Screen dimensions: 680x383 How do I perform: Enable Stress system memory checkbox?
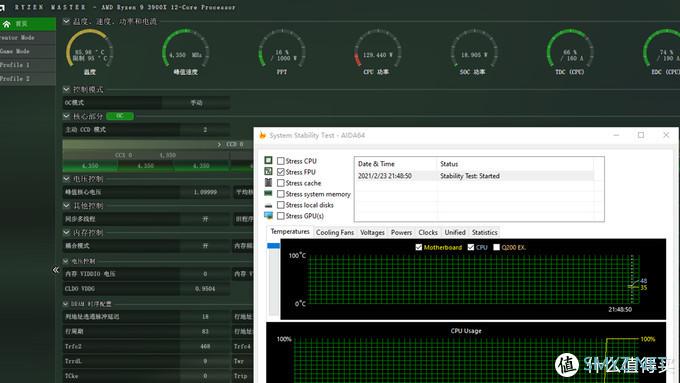281,194
